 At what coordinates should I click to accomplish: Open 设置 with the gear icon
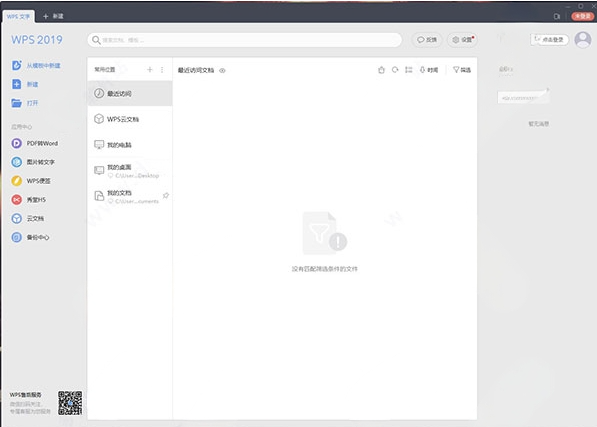click(462, 40)
